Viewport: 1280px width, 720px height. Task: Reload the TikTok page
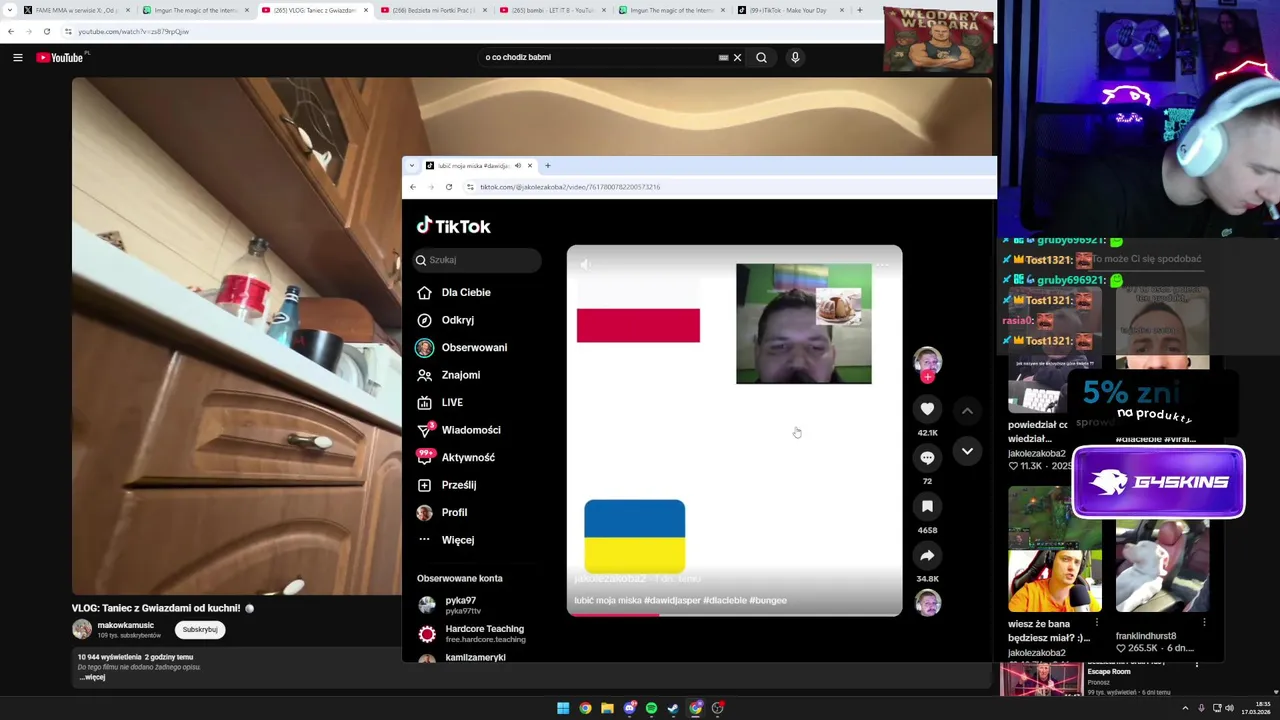(449, 187)
